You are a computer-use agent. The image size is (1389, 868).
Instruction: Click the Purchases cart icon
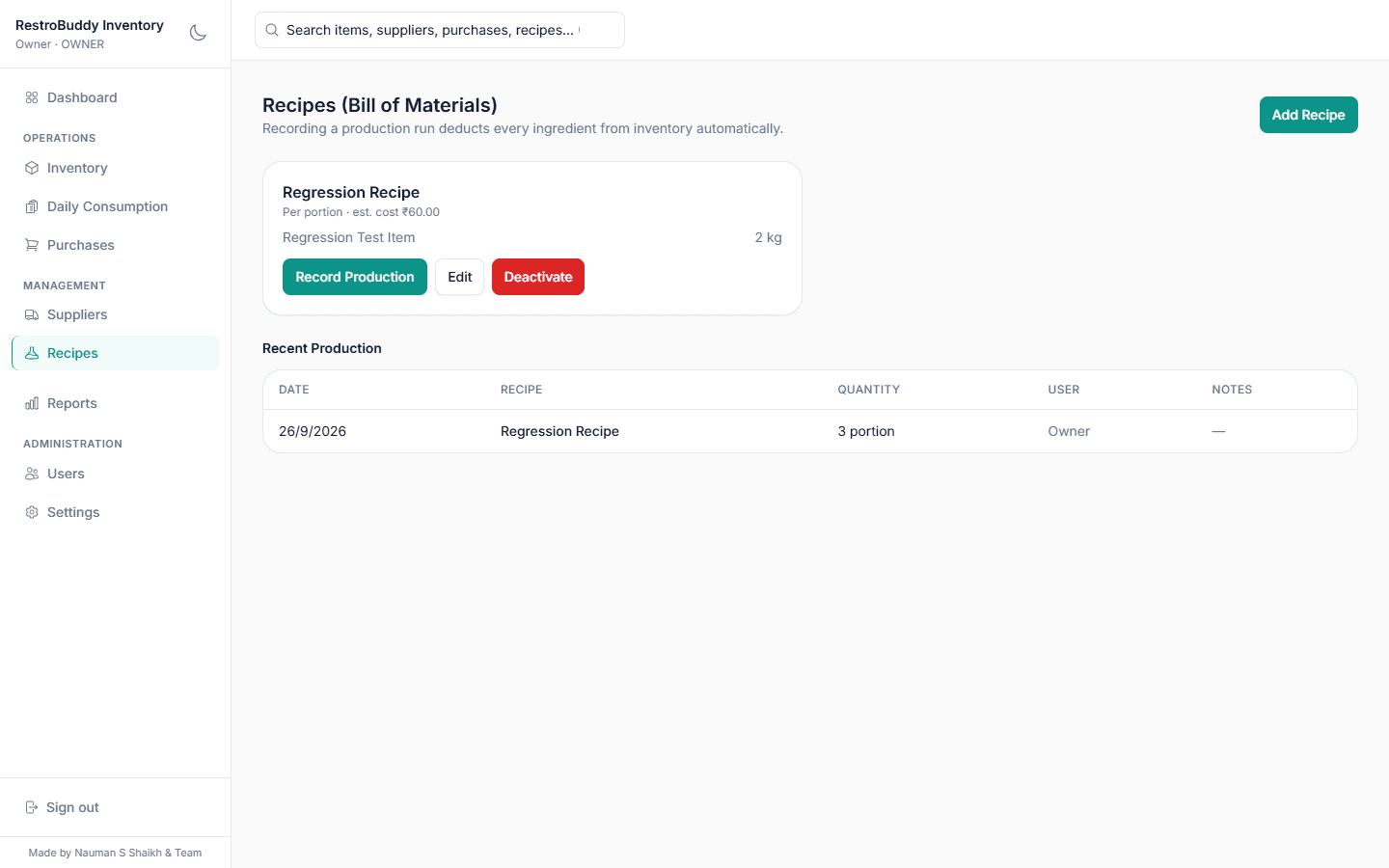coord(32,245)
